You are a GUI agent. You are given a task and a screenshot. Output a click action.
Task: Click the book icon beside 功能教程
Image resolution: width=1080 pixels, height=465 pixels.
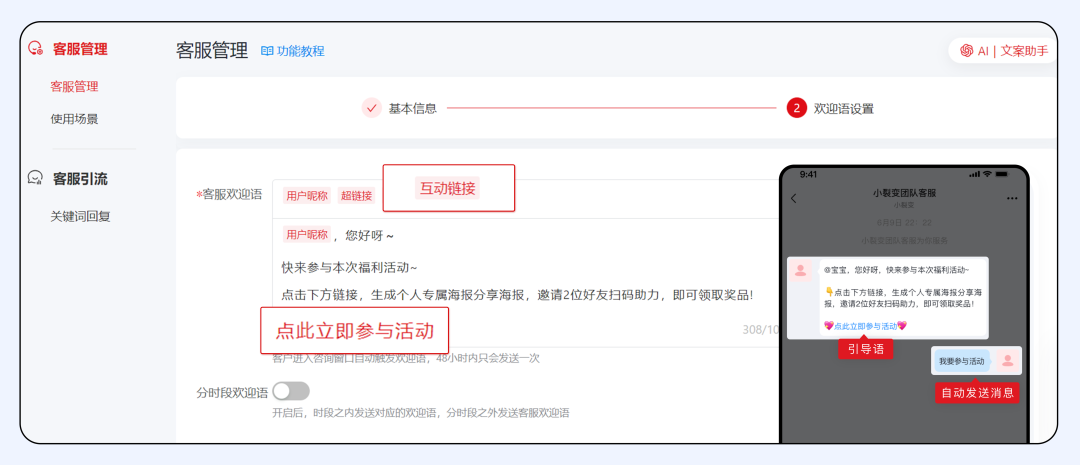pos(267,51)
